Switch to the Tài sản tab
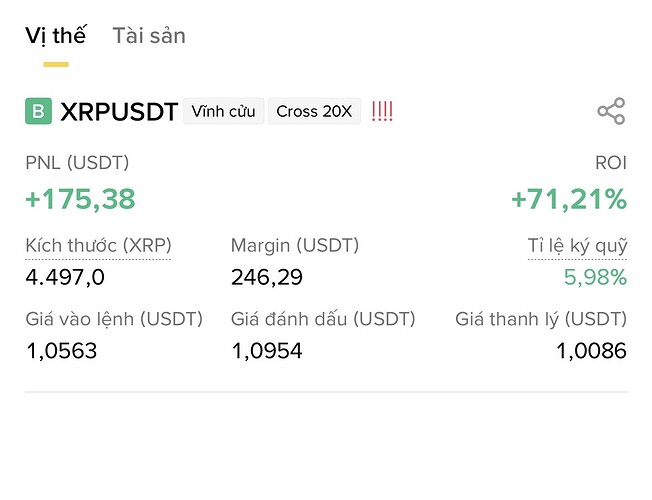 click(149, 36)
